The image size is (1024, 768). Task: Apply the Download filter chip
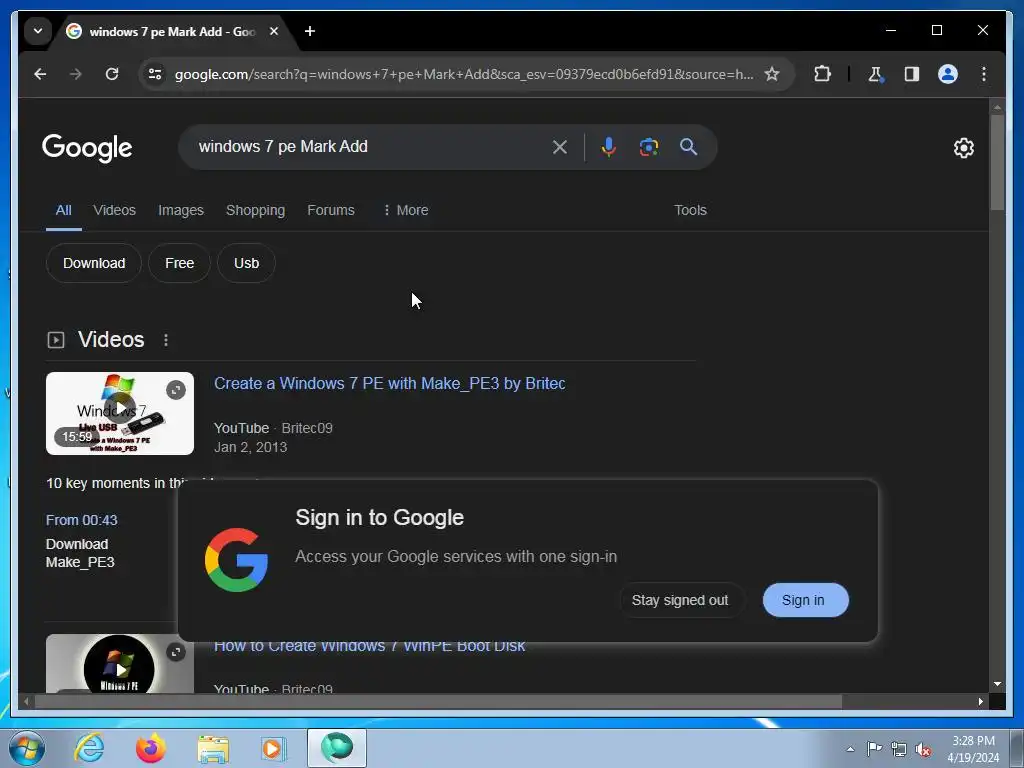pyautogui.click(x=94, y=263)
